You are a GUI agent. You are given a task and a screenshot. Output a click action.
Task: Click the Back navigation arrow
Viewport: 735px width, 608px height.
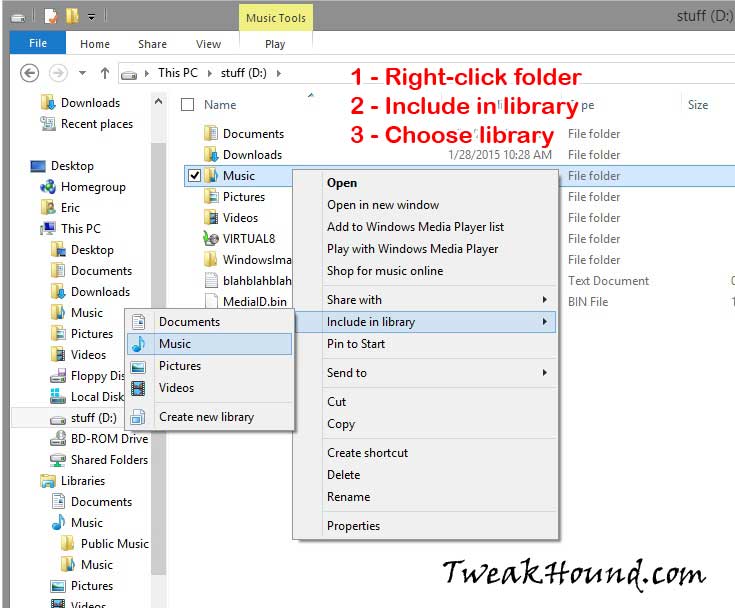tap(30, 73)
